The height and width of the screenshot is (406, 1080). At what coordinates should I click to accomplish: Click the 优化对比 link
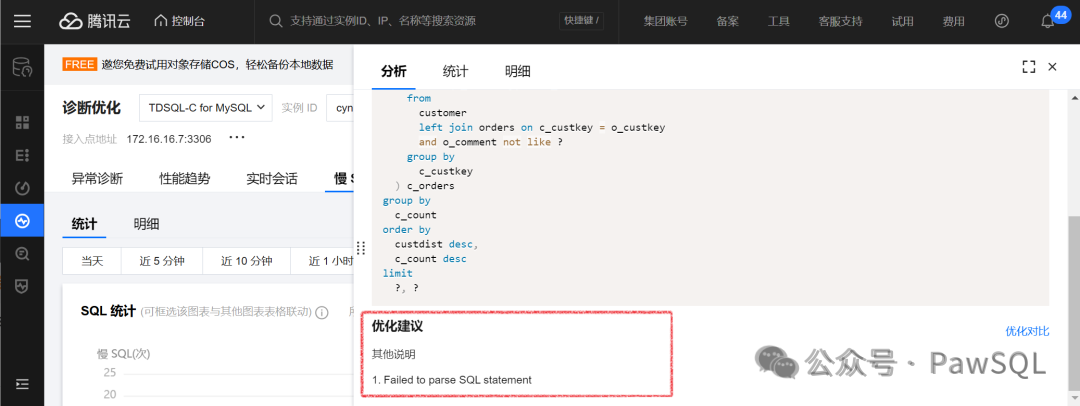pos(1027,332)
